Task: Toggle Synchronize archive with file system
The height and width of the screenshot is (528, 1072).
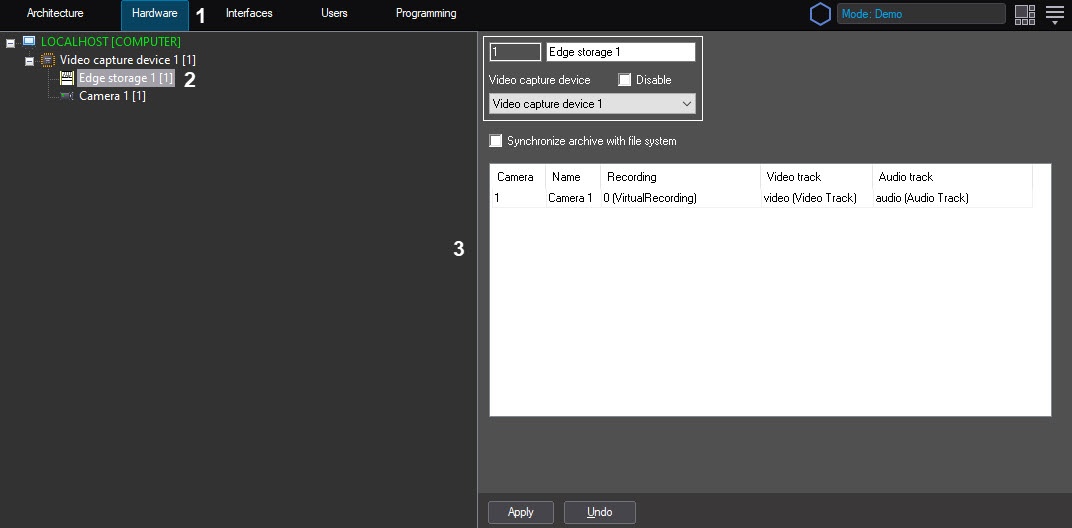Action: click(x=496, y=141)
